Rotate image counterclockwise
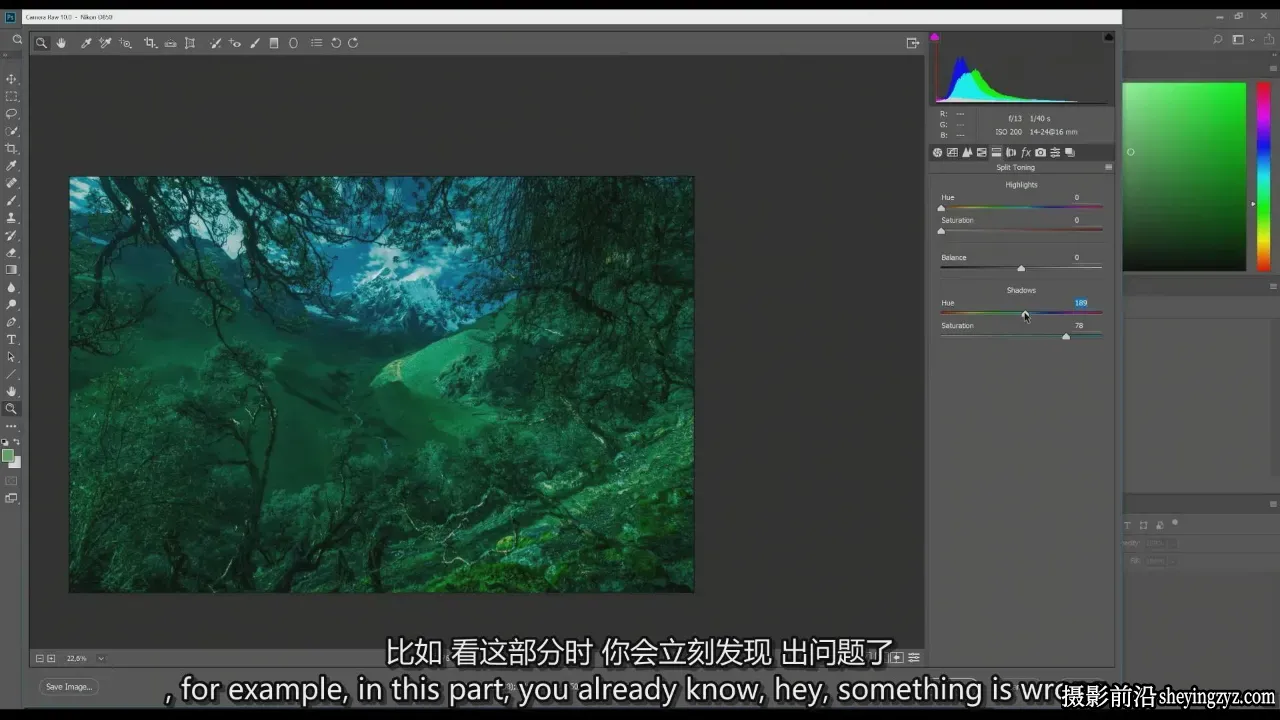The height and width of the screenshot is (720, 1280). coord(336,43)
